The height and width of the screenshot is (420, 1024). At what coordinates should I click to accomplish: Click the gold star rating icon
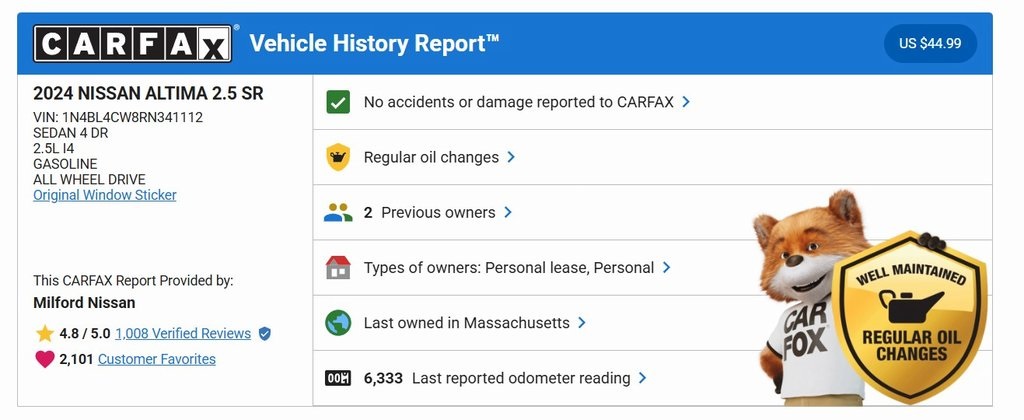pyautogui.click(x=44, y=334)
